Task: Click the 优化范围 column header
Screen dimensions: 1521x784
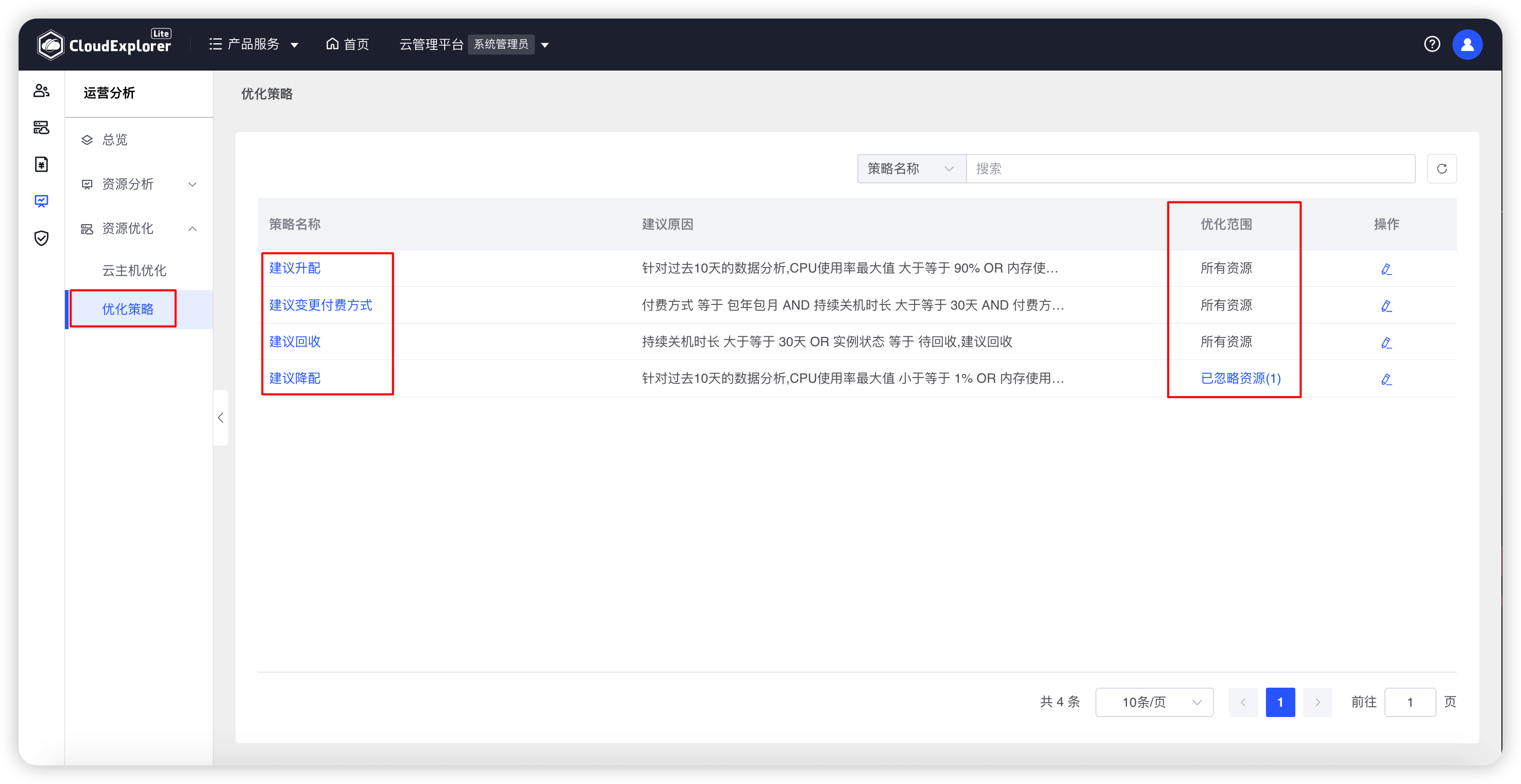Action: 1226,225
